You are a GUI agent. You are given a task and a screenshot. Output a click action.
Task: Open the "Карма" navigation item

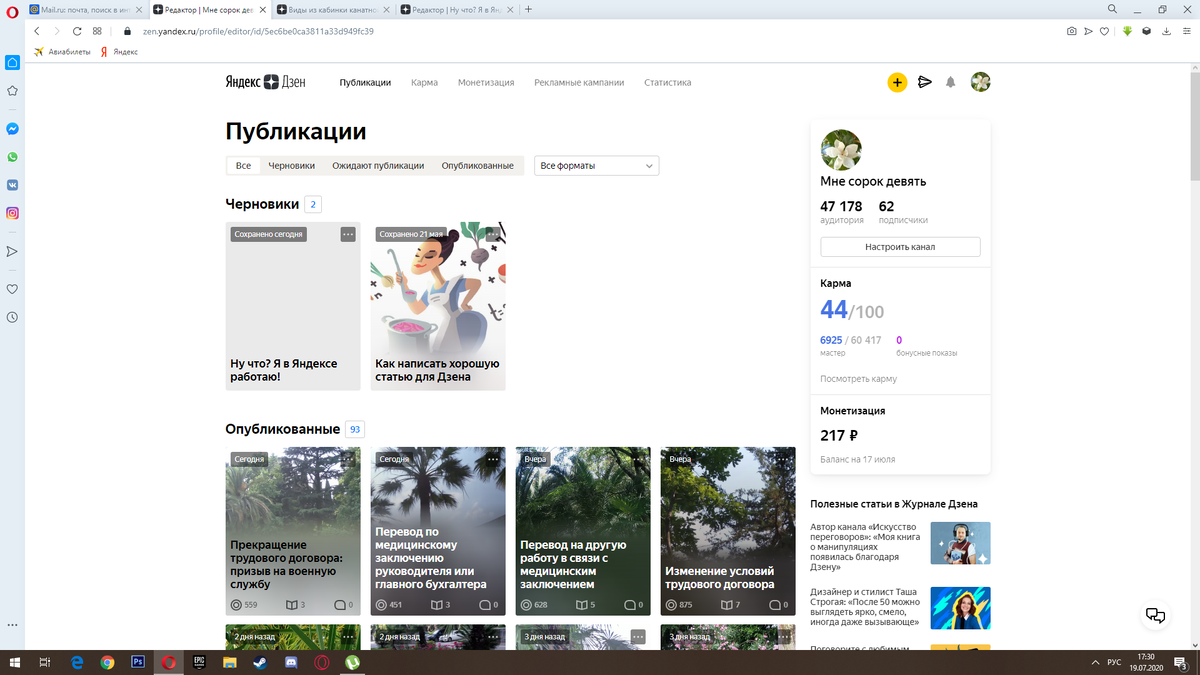pos(424,82)
